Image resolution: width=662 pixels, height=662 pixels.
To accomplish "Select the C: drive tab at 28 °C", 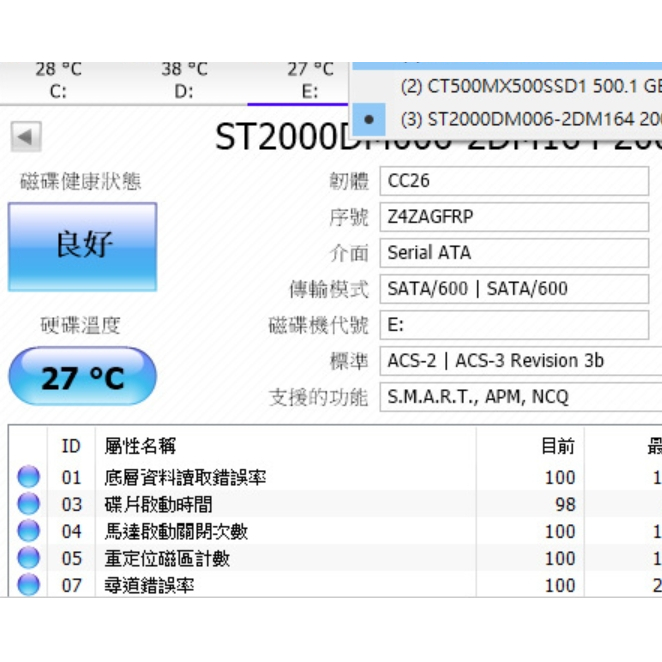I will coord(58,81).
